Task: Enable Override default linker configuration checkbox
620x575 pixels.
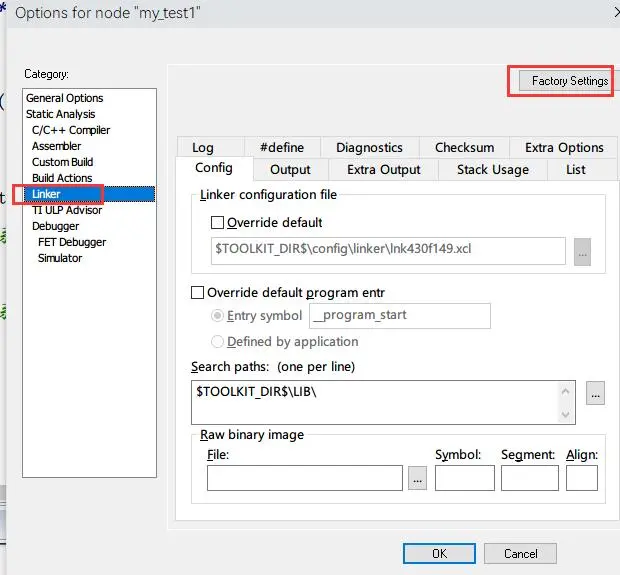Action: [x=218, y=223]
